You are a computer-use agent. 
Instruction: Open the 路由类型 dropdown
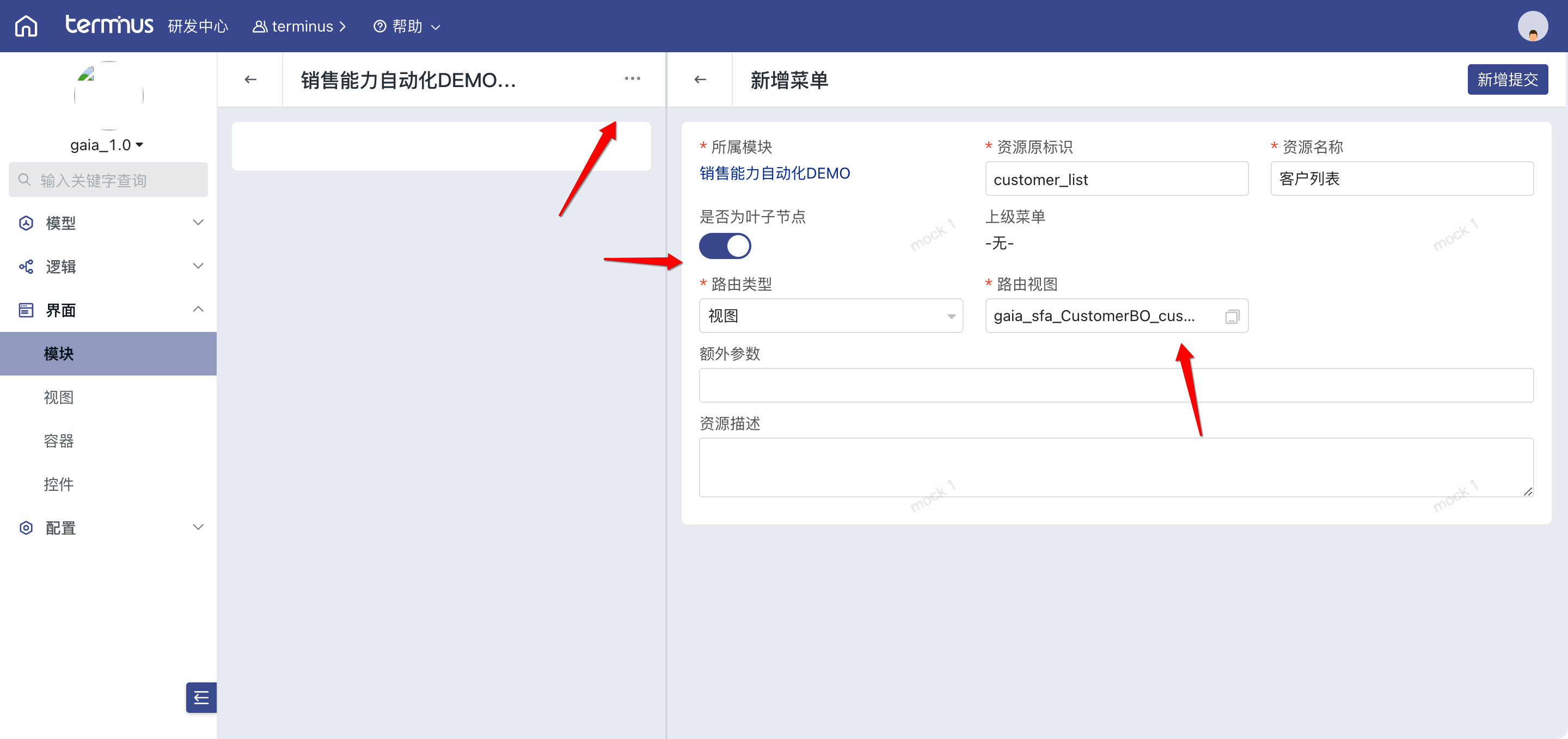830,316
